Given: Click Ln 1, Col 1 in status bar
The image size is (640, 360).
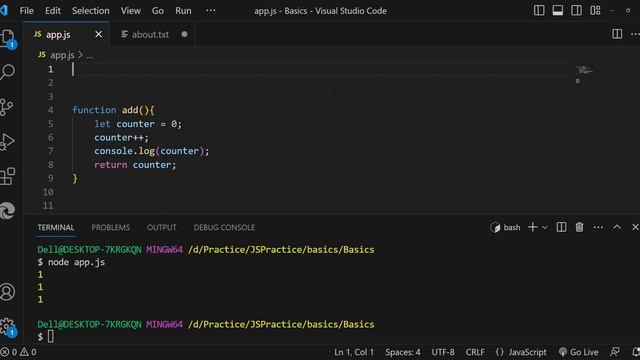Looking at the screenshot, I should [354, 352].
